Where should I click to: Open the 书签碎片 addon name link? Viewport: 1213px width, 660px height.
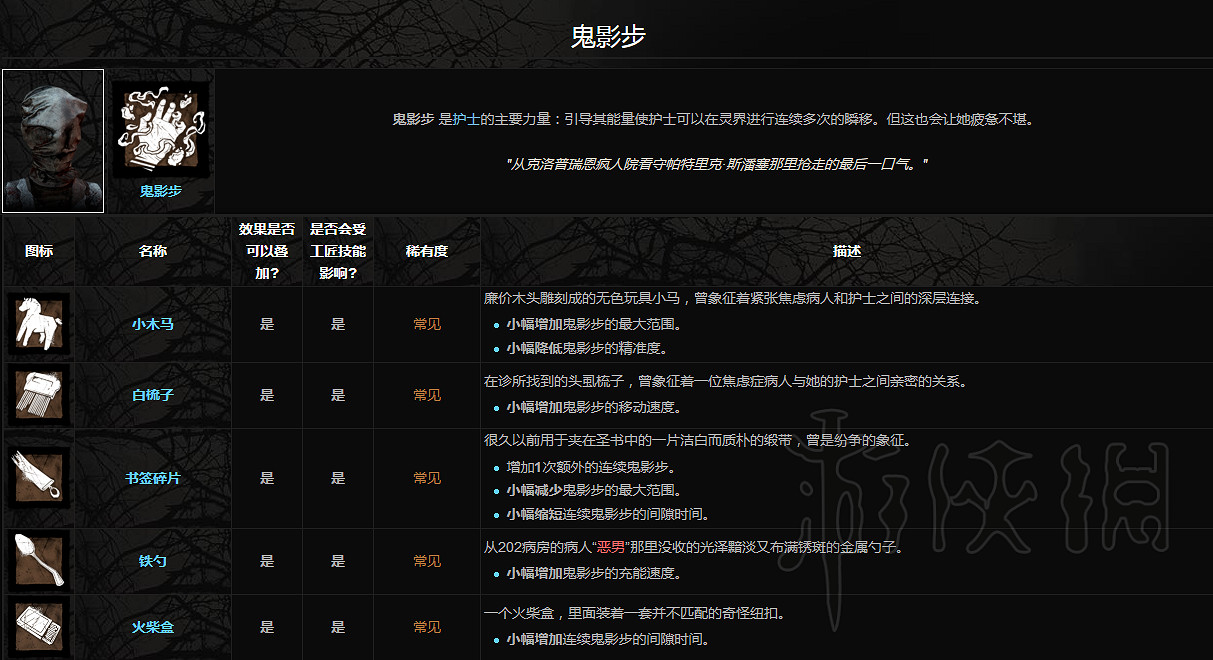[x=153, y=478]
